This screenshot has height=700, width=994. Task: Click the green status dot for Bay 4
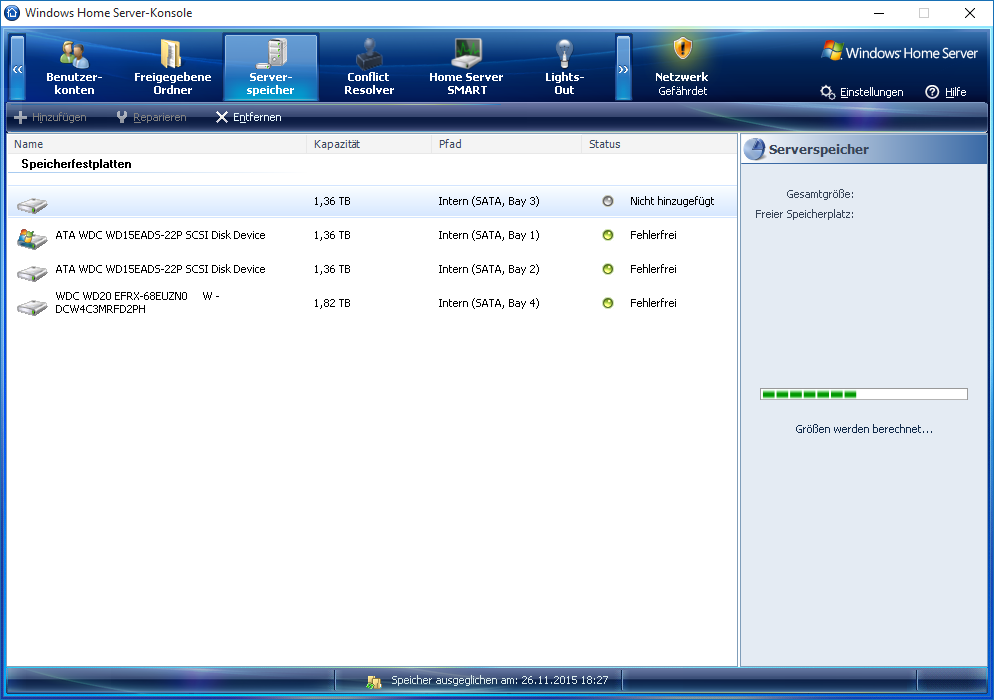(608, 303)
